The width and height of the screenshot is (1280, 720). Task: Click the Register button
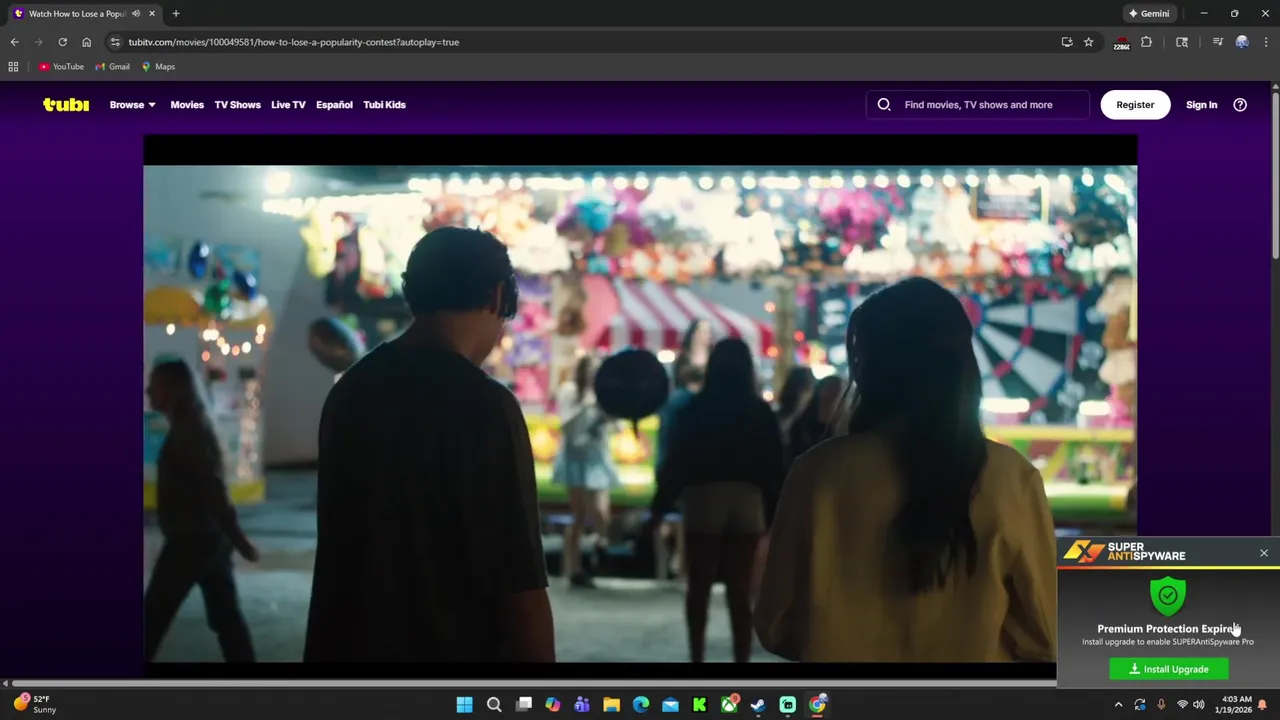tap(1135, 104)
